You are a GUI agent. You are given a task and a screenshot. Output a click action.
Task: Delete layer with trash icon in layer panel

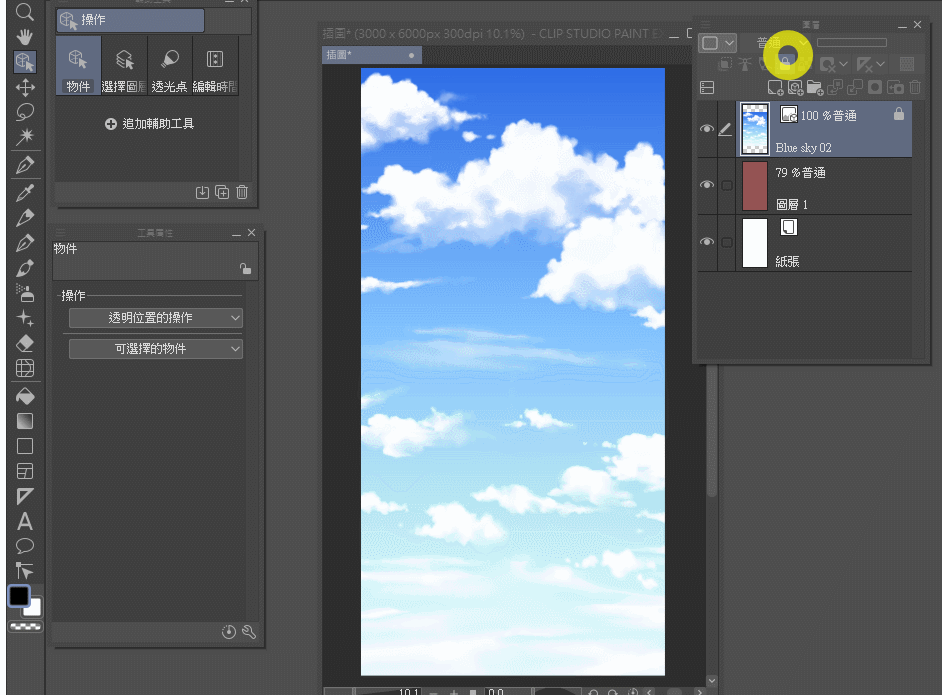[915, 88]
